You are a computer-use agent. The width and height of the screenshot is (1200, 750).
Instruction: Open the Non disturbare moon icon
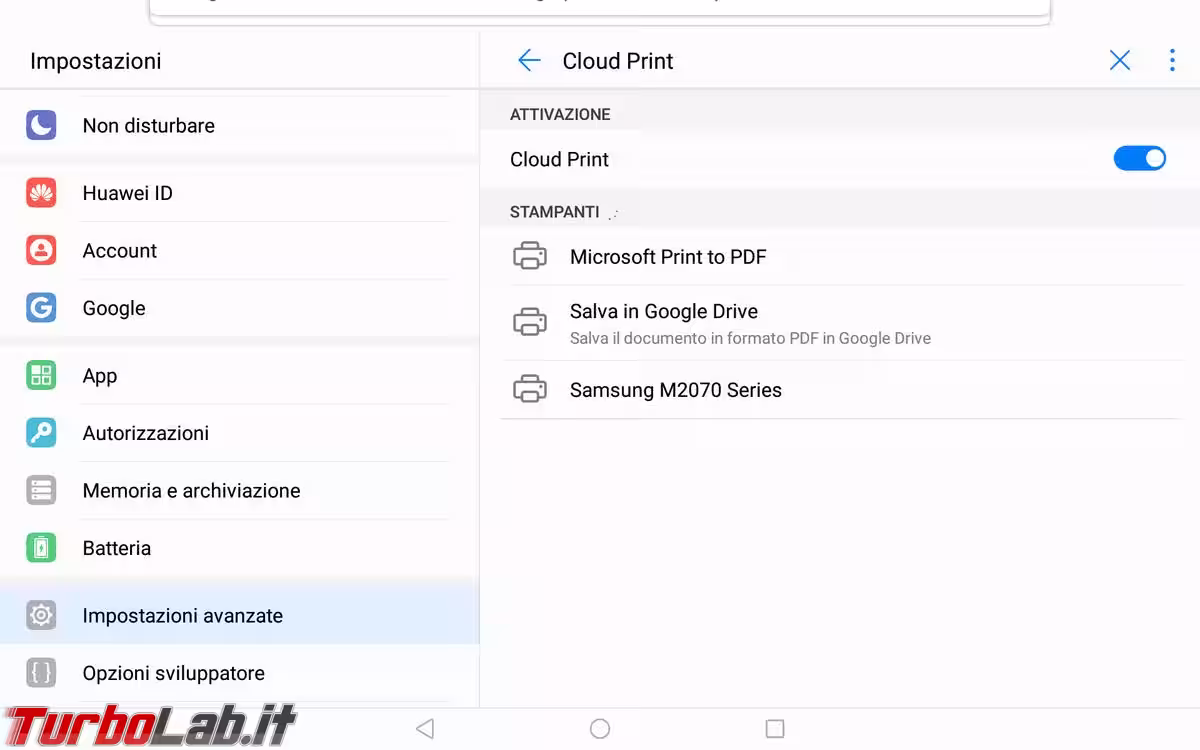click(41, 125)
